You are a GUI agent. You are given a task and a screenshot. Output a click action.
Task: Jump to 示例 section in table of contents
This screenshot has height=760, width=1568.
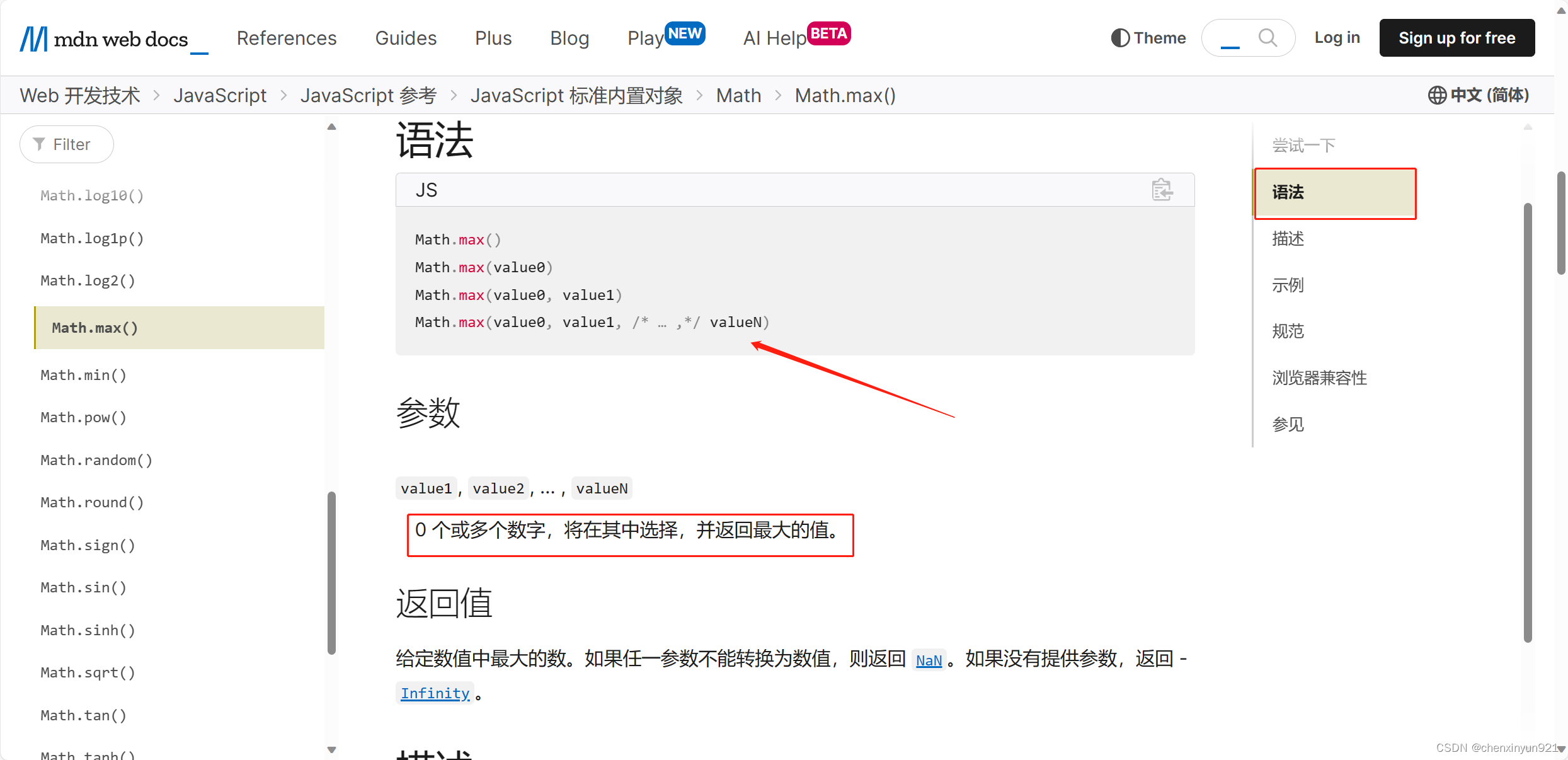[x=1288, y=285]
